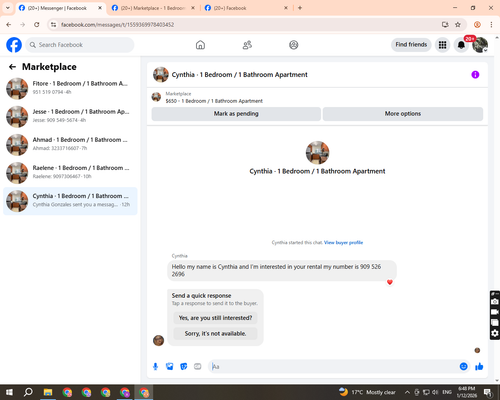This screenshot has height=400, width=500.
Task: Open Raelene's conversation
Action: pos(70,173)
